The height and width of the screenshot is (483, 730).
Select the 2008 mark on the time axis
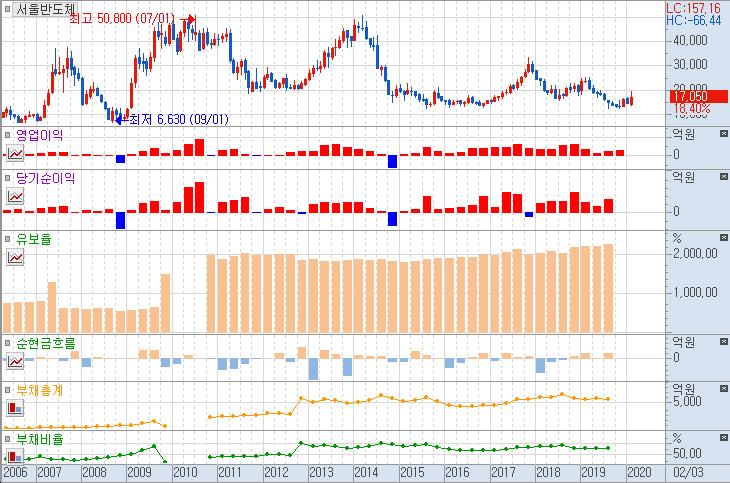coord(95,472)
